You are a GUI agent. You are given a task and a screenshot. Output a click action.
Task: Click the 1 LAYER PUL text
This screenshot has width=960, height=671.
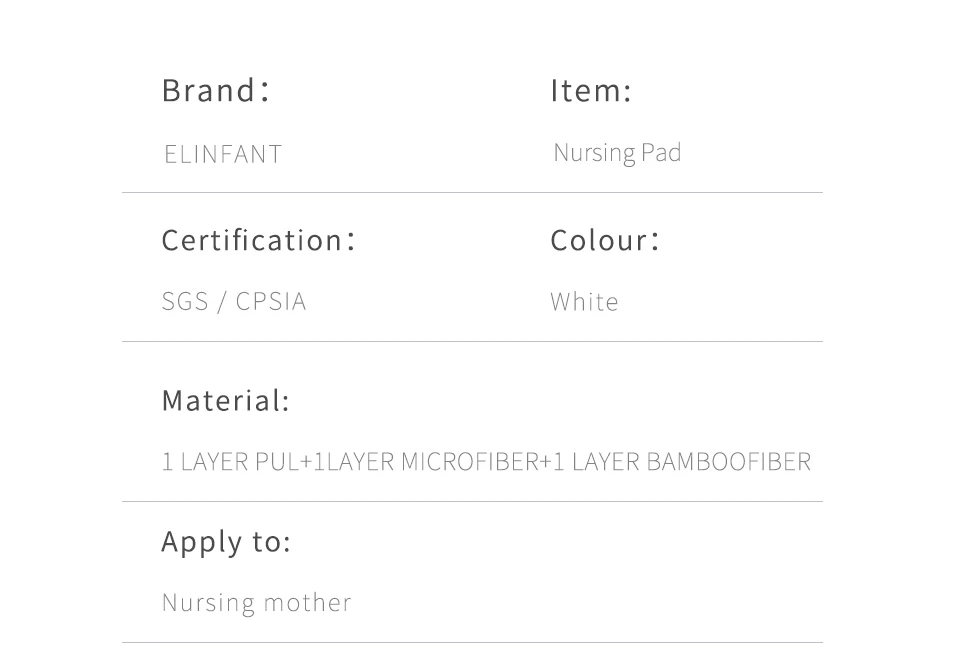pos(230,462)
